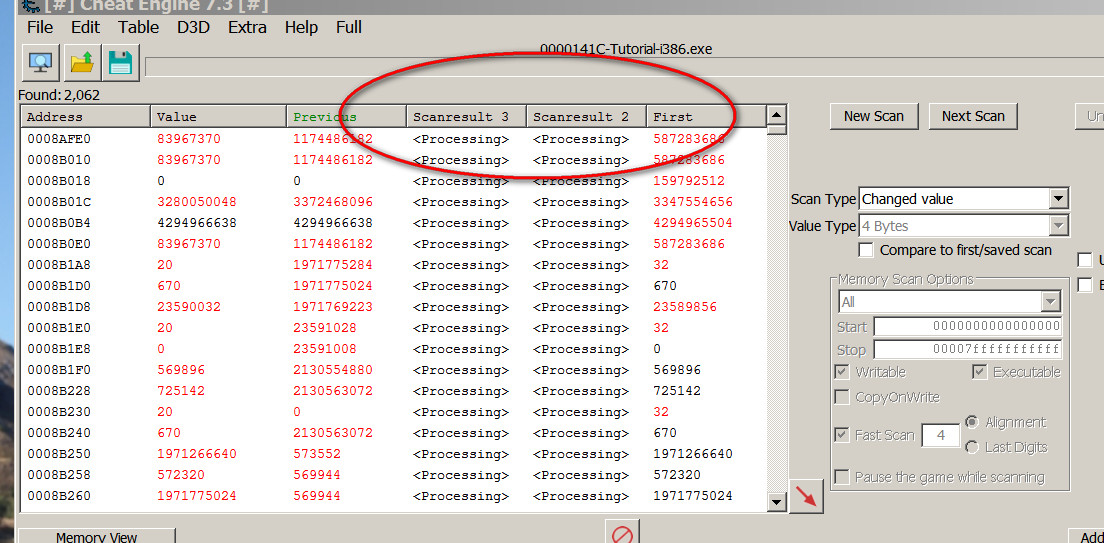Screen dimensions: 1104x543
Task: Open the Scan Type dropdown
Action: click(1058, 199)
